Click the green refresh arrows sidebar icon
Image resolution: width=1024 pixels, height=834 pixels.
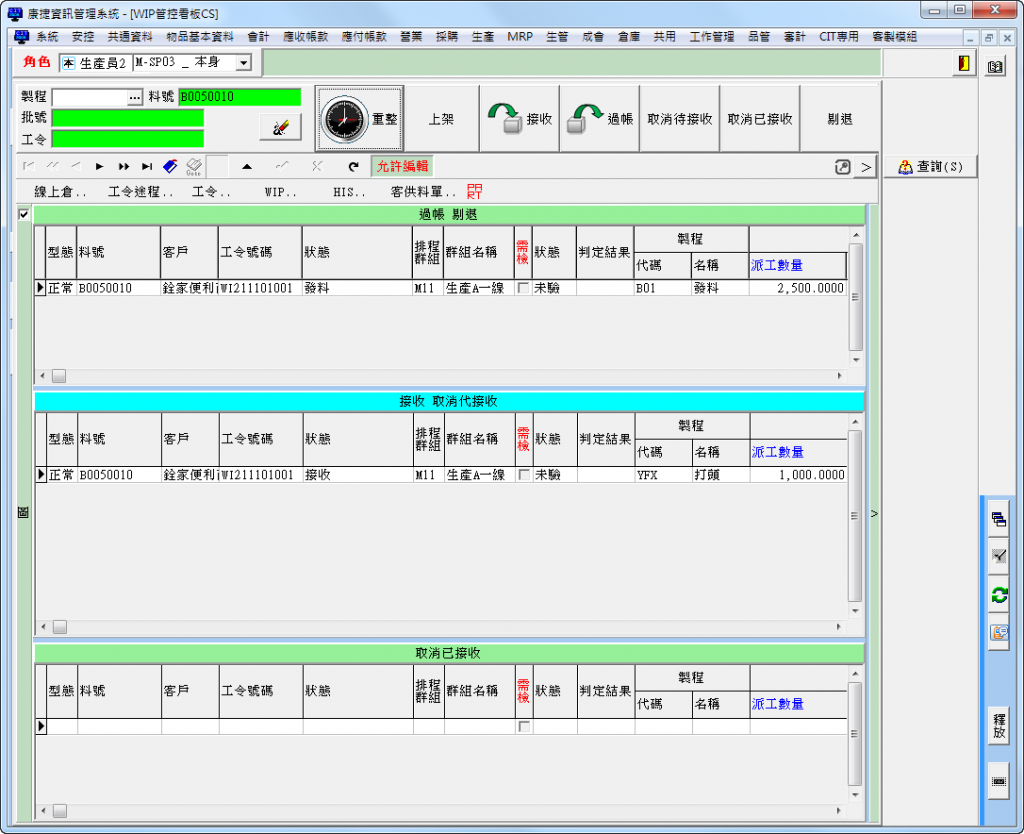coord(998,595)
